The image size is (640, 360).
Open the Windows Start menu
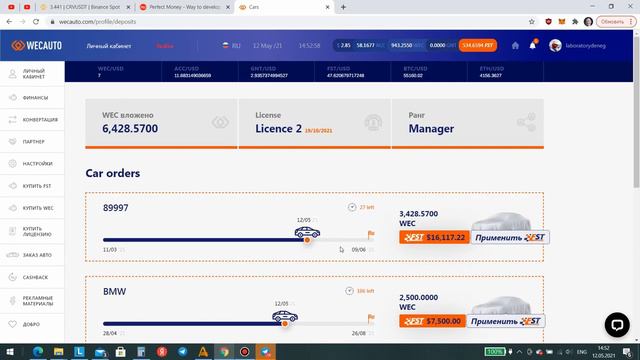coord(10,352)
